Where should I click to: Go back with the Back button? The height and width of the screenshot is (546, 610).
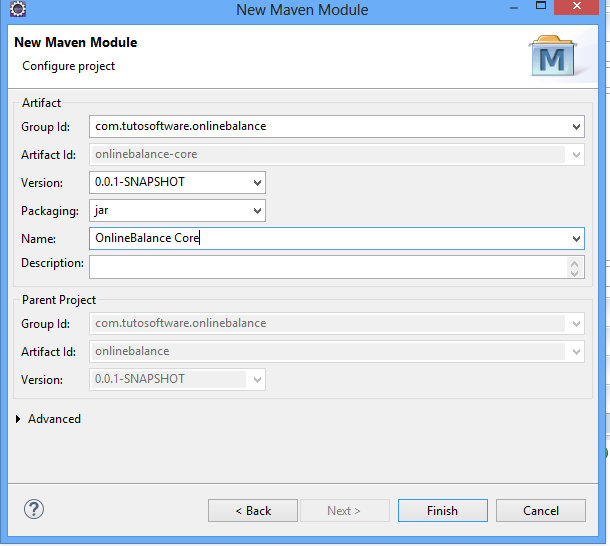click(x=253, y=511)
